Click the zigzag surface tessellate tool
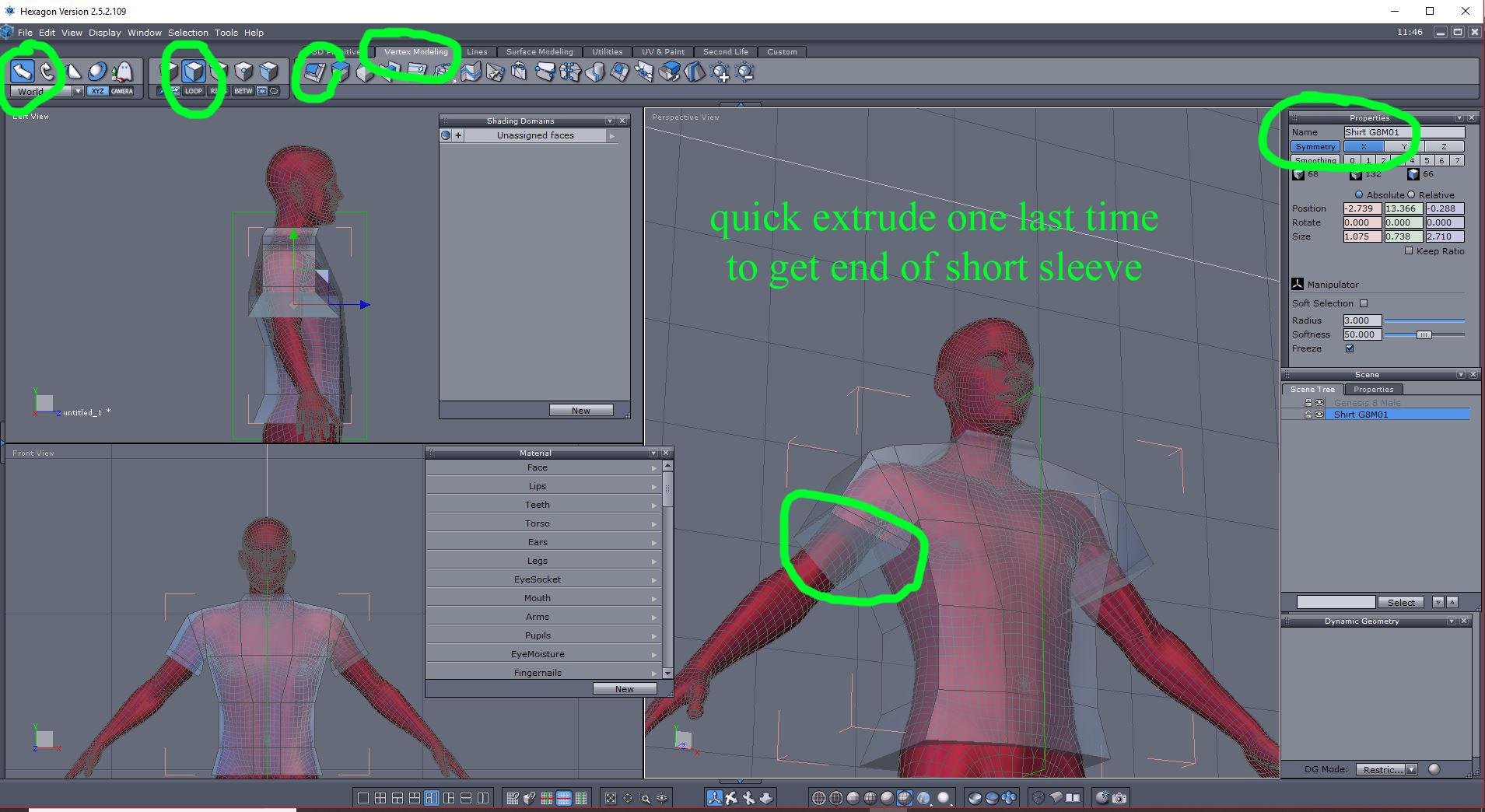 tap(470, 72)
